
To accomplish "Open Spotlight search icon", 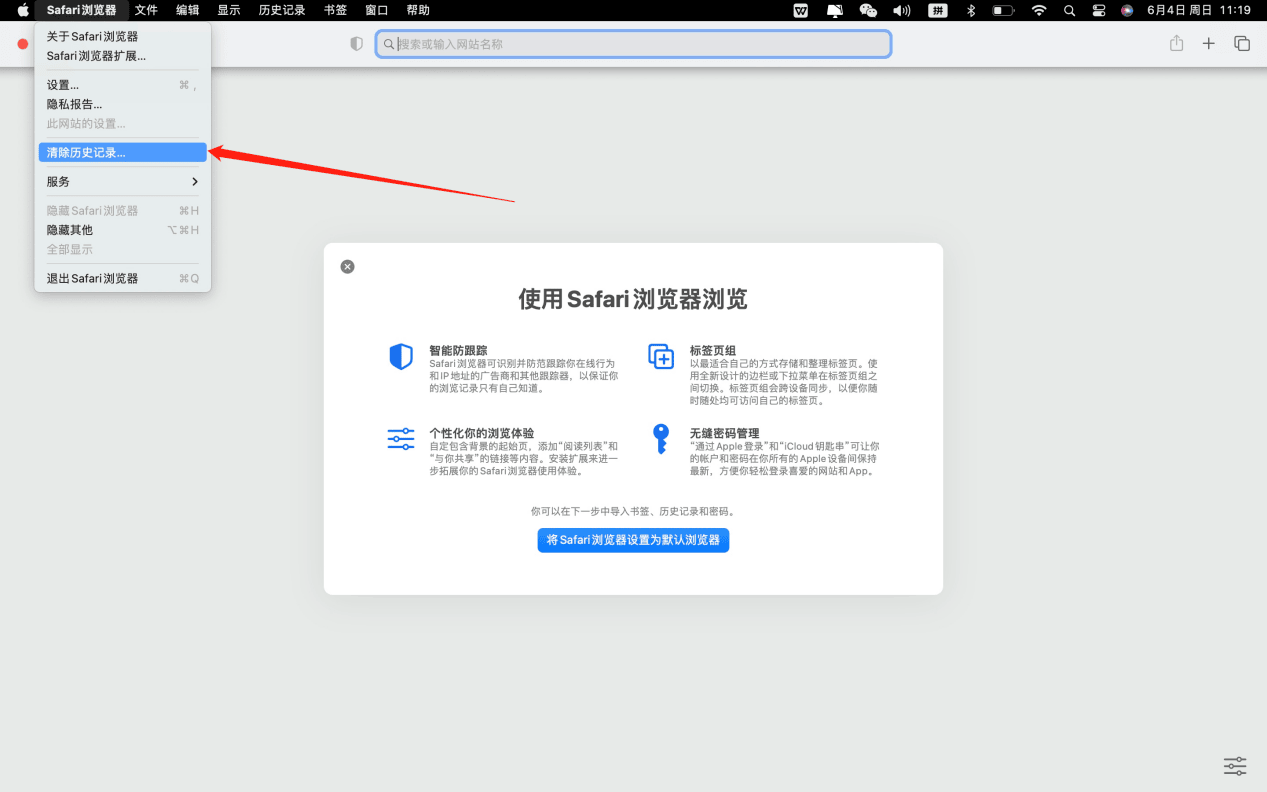I will (1069, 10).
